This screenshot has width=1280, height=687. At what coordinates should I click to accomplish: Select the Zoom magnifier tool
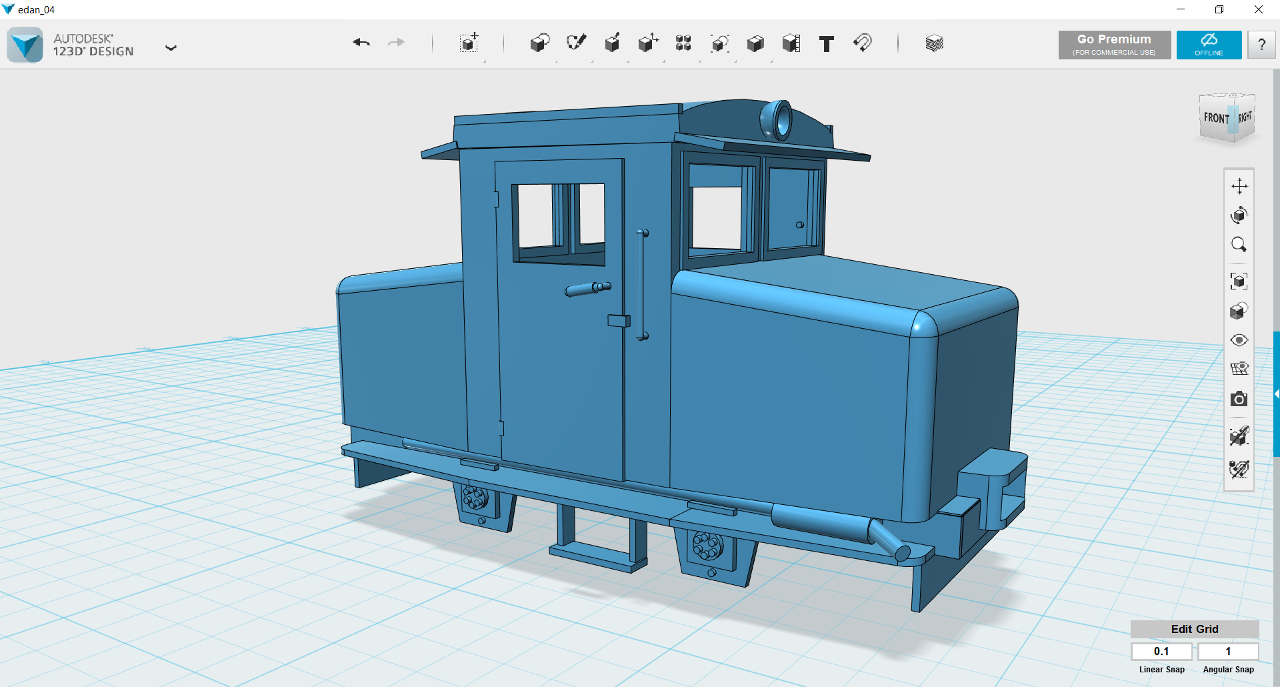[x=1239, y=244]
